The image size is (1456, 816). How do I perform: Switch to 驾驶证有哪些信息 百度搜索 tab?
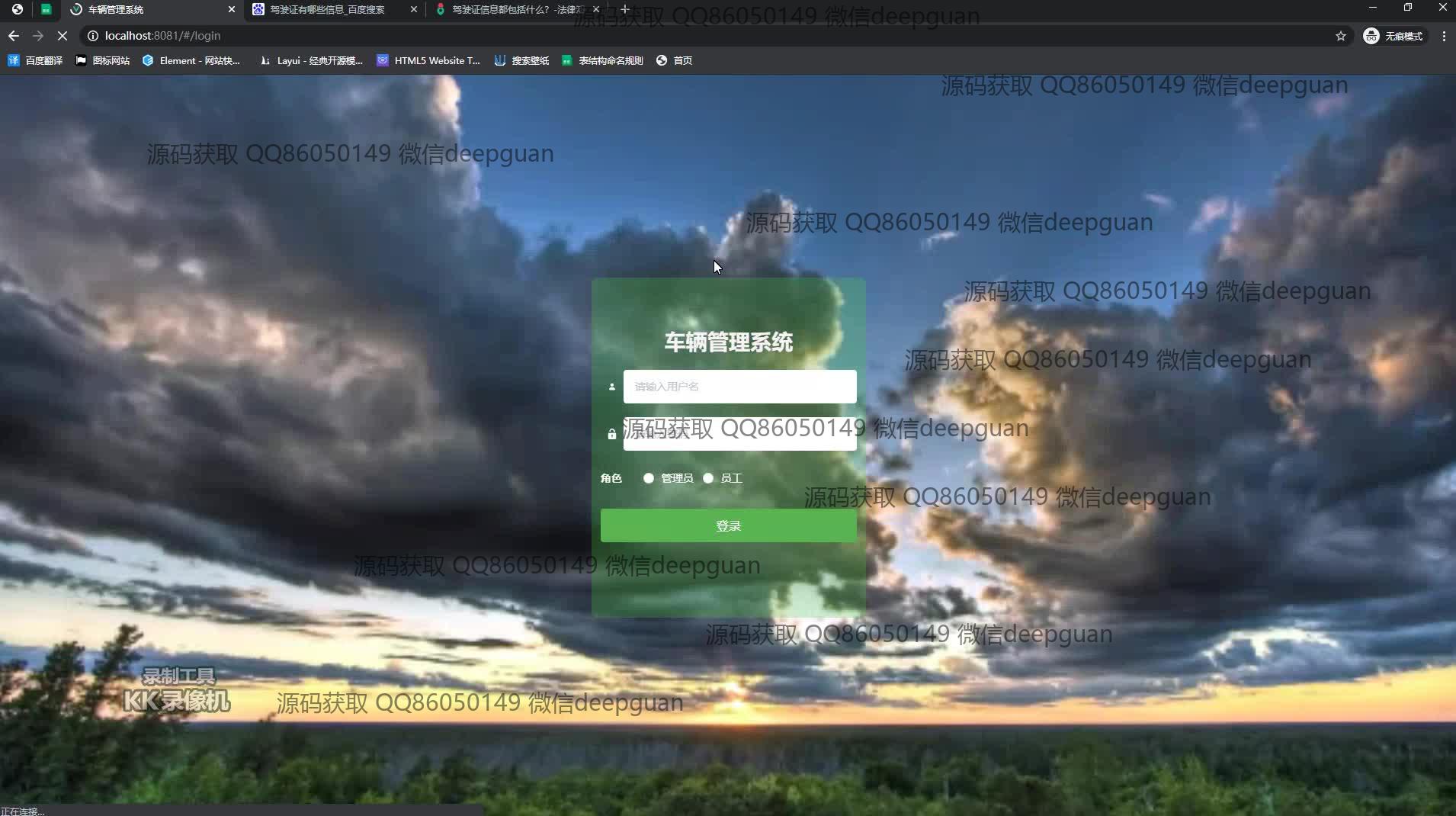point(328,9)
